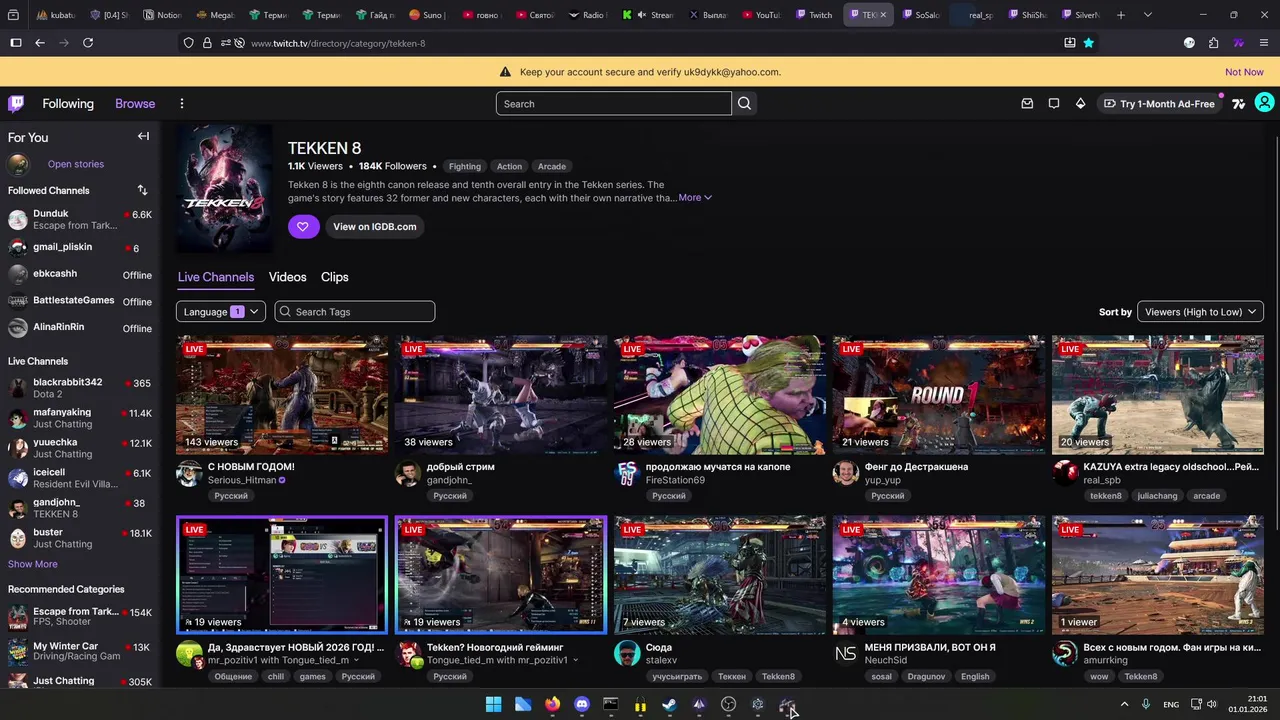Open the Open stories link
The image size is (1280, 720).
76,164
